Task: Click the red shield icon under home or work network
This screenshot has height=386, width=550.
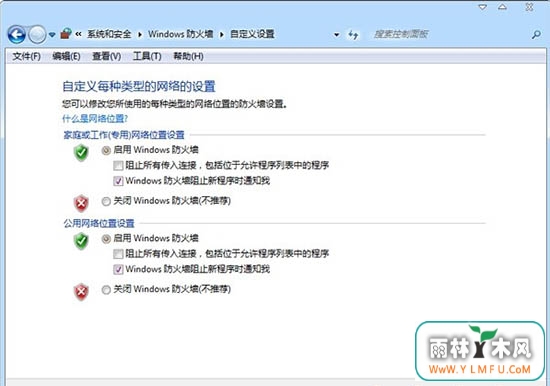Action: 81,203
